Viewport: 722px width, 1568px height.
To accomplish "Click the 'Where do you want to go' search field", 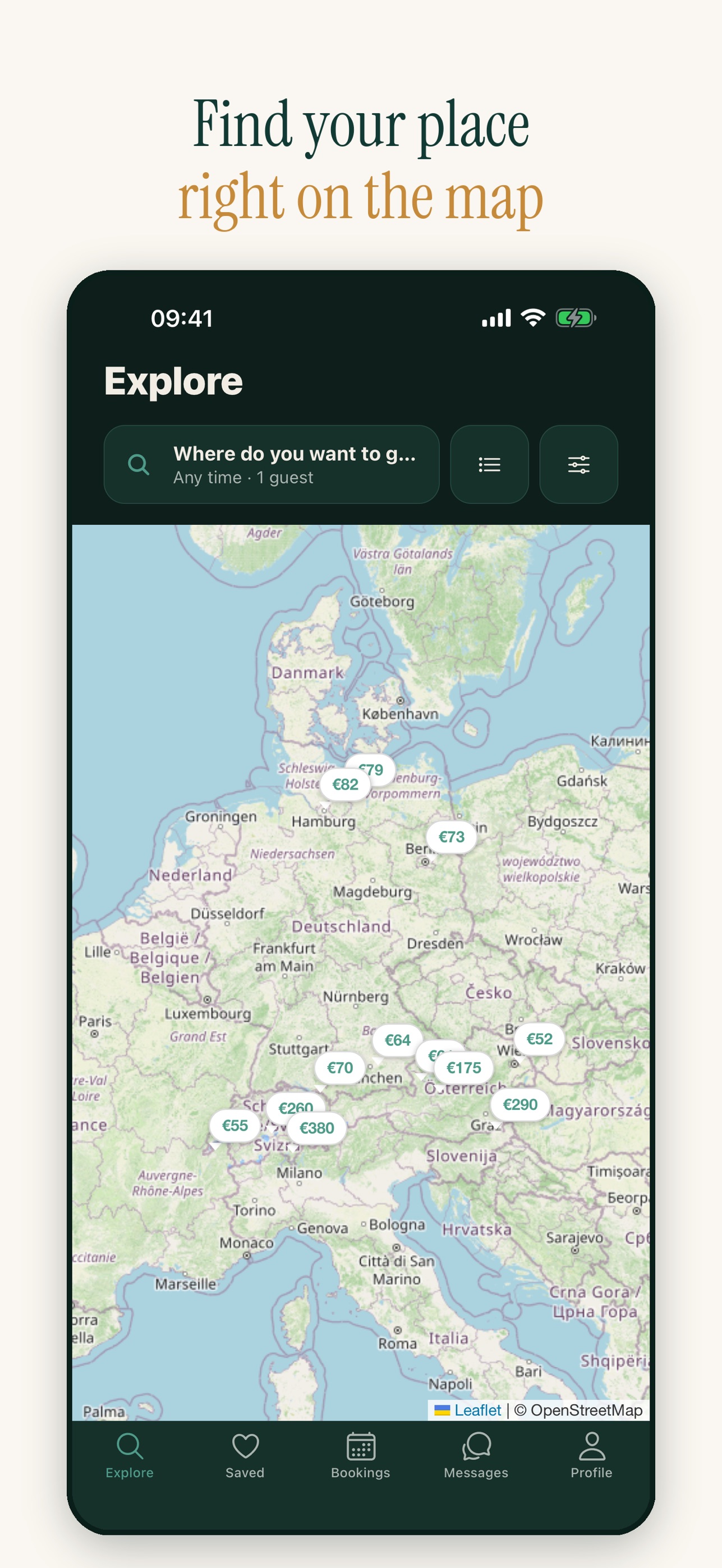I will 272,464.
